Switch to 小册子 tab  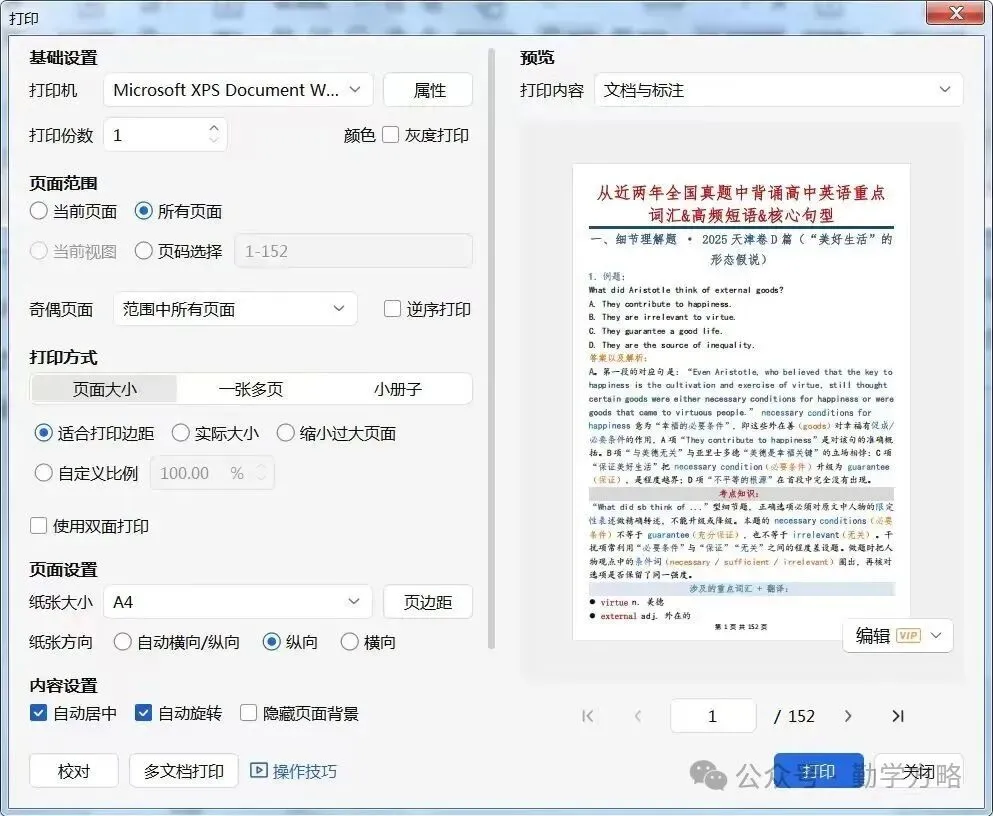[x=398, y=389]
